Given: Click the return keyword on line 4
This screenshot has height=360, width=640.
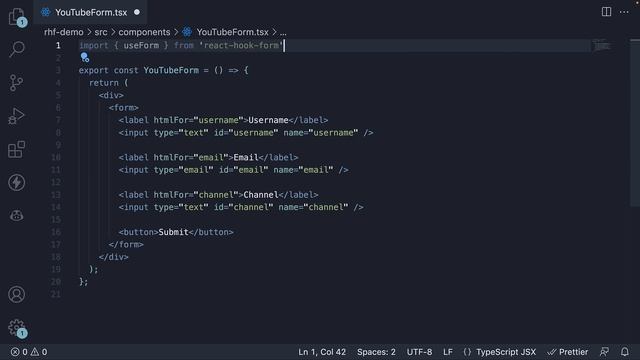Looking at the screenshot, I should 104,83.
